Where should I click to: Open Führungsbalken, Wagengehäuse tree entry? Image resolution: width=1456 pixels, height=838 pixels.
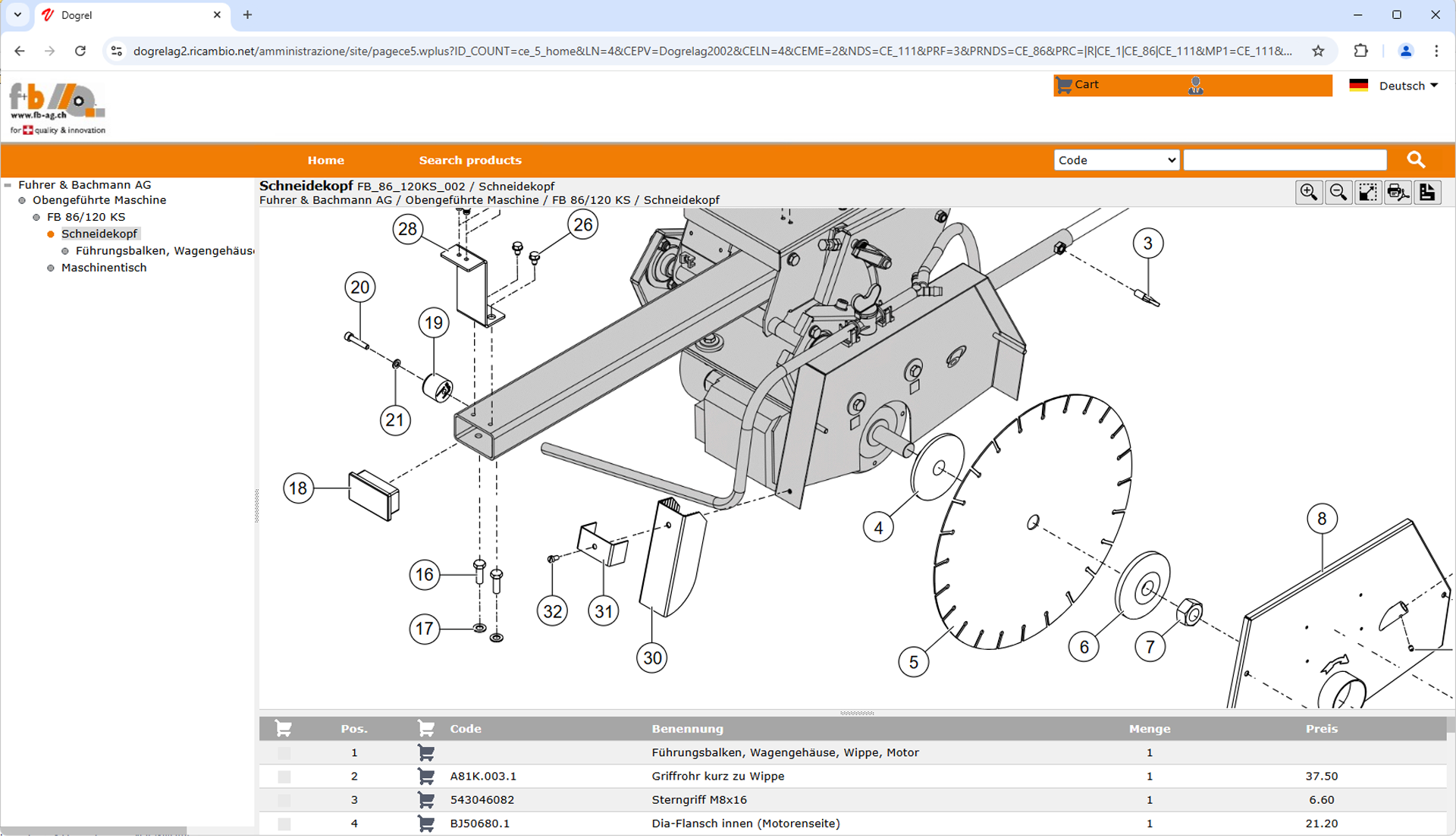coord(165,251)
